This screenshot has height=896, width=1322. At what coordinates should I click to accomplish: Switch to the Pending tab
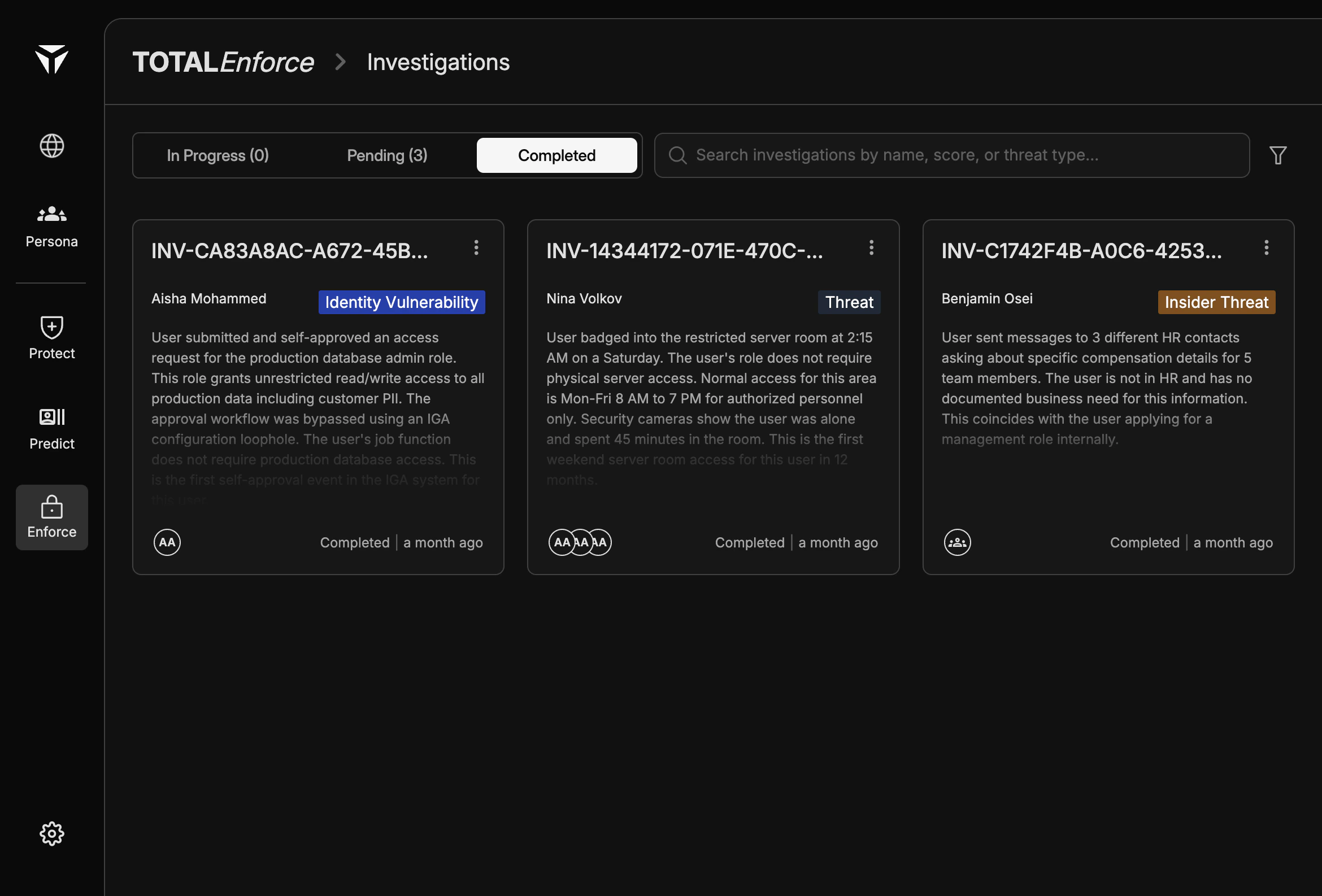[x=387, y=155]
